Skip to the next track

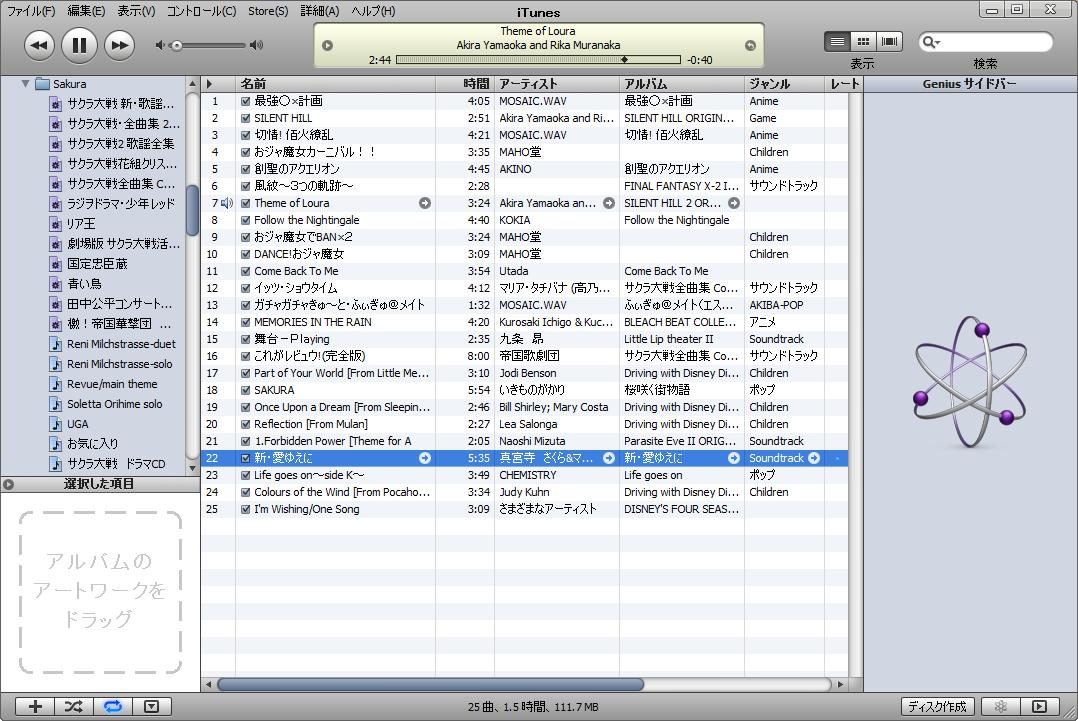point(120,45)
